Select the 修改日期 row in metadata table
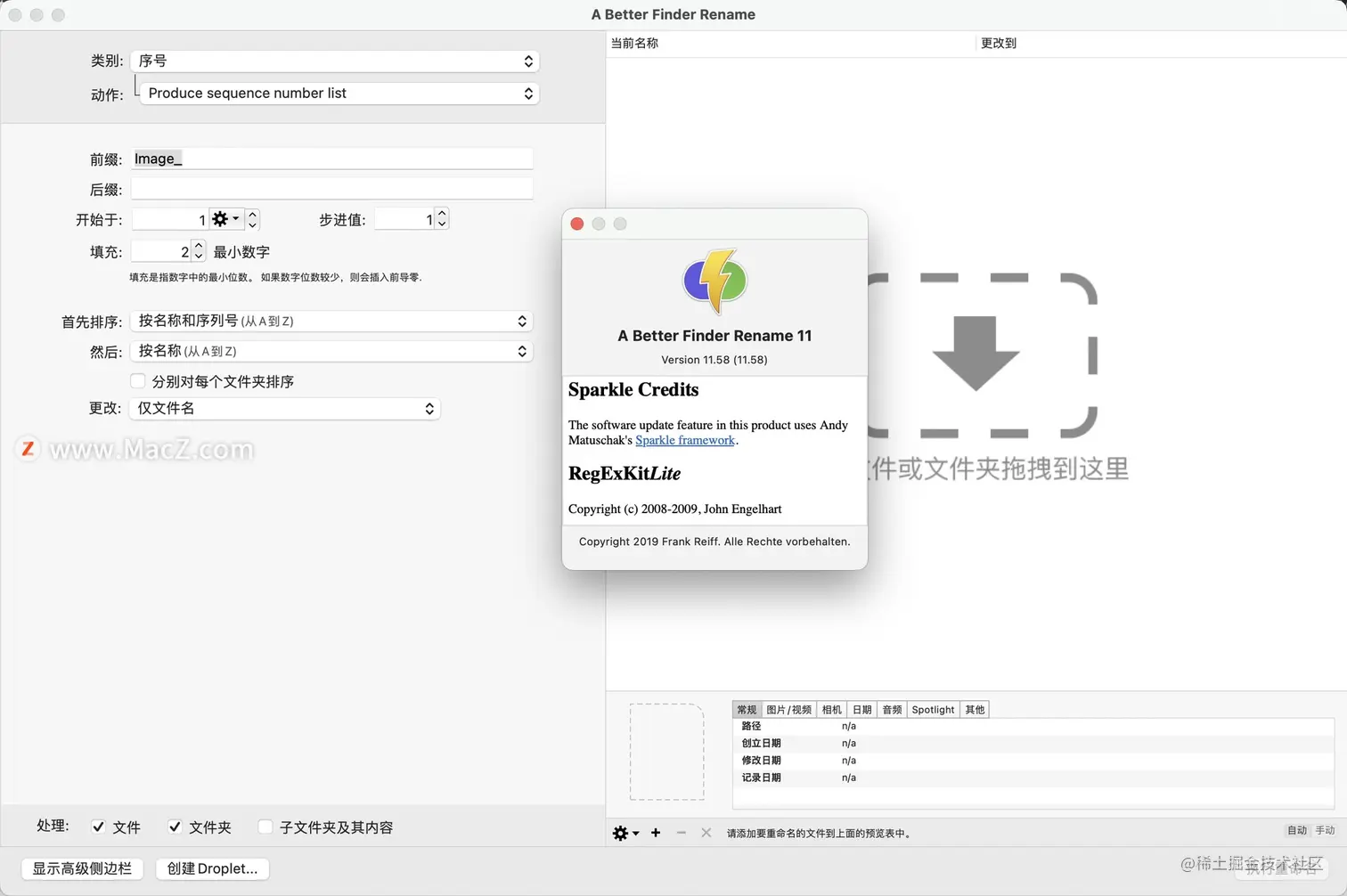Viewport: 1347px width, 896px height. point(1033,761)
